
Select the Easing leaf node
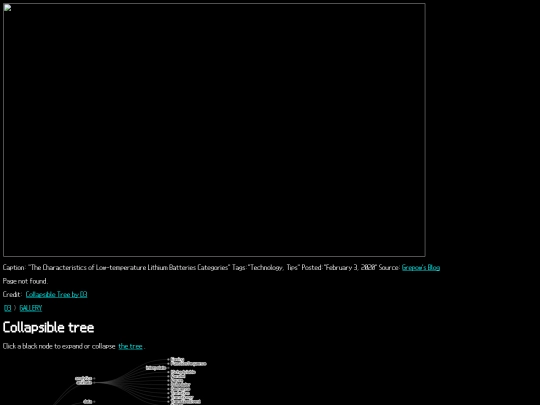pyautogui.click(x=177, y=360)
